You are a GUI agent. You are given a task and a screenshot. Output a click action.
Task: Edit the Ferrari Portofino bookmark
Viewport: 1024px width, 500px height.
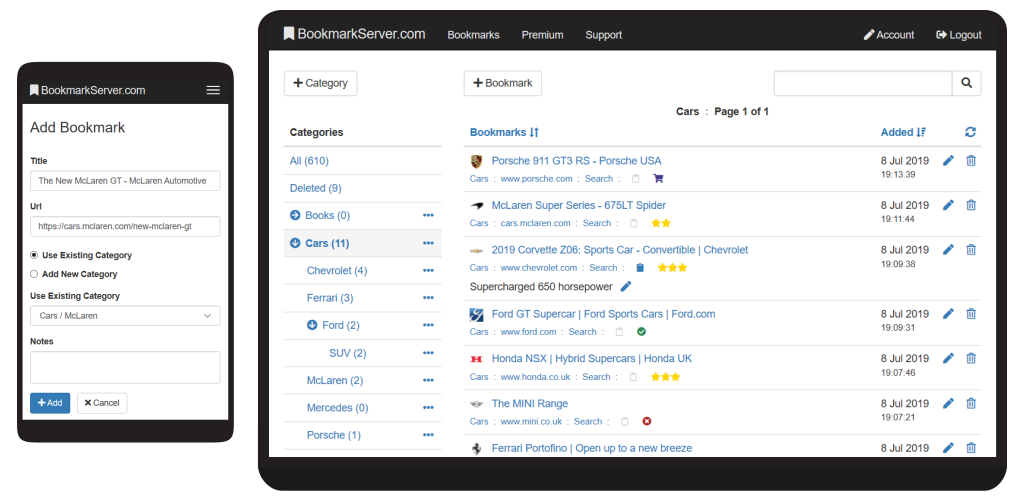point(948,448)
